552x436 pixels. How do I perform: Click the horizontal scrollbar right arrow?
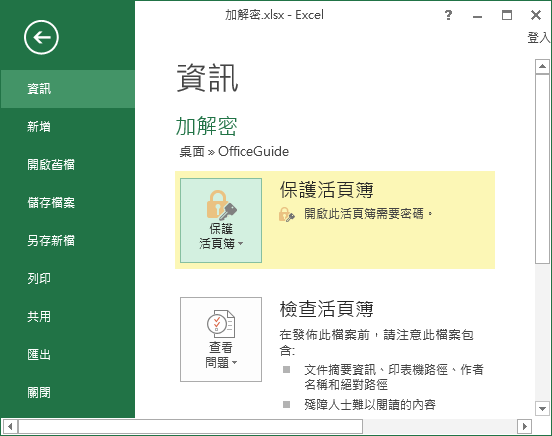click(x=525, y=426)
